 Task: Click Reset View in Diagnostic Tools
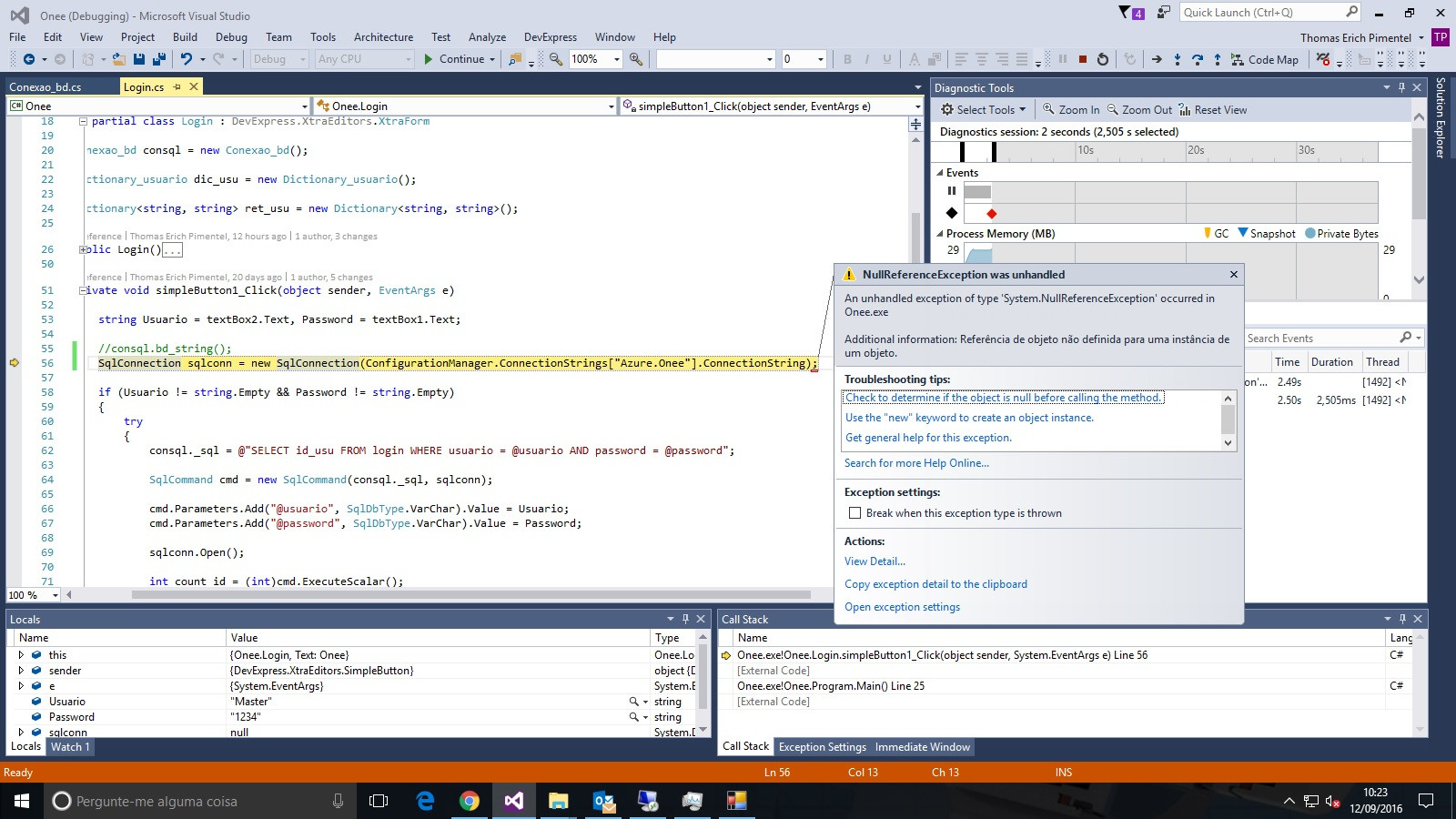[x=1213, y=109]
